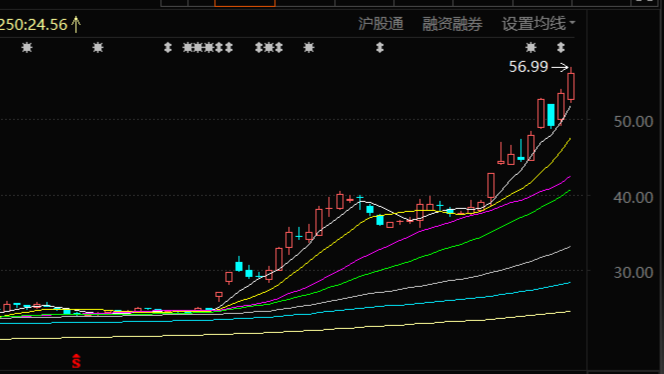This screenshot has height=374, width=664.
Task: Click the 30.00 price axis label
Action: (633, 272)
